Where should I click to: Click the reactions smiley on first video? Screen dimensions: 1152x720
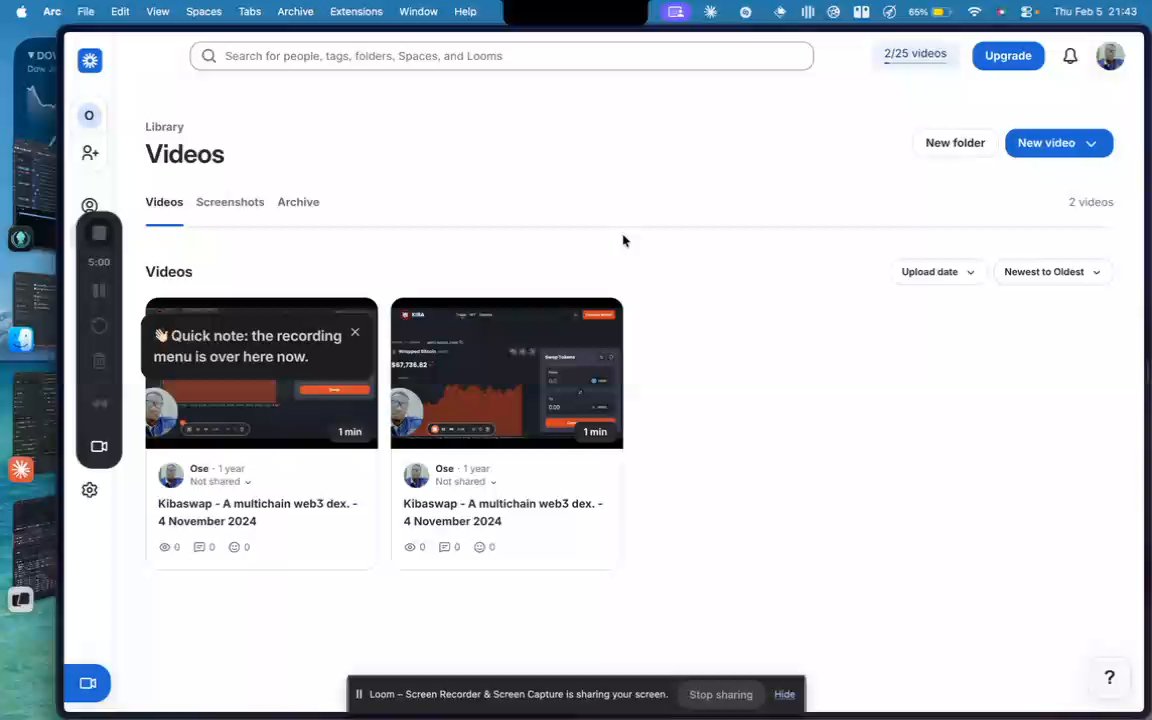point(234,547)
